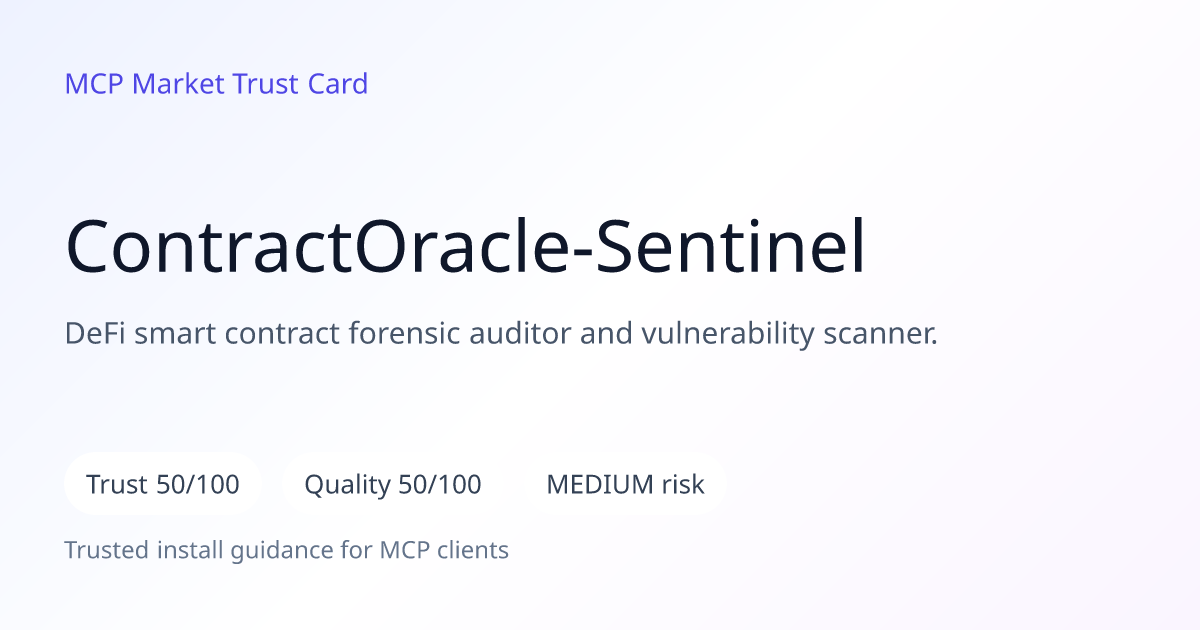The image size is (1200, 630).
Task: Click the 50/100 score in the Quality badge
Action: (440, 485)
